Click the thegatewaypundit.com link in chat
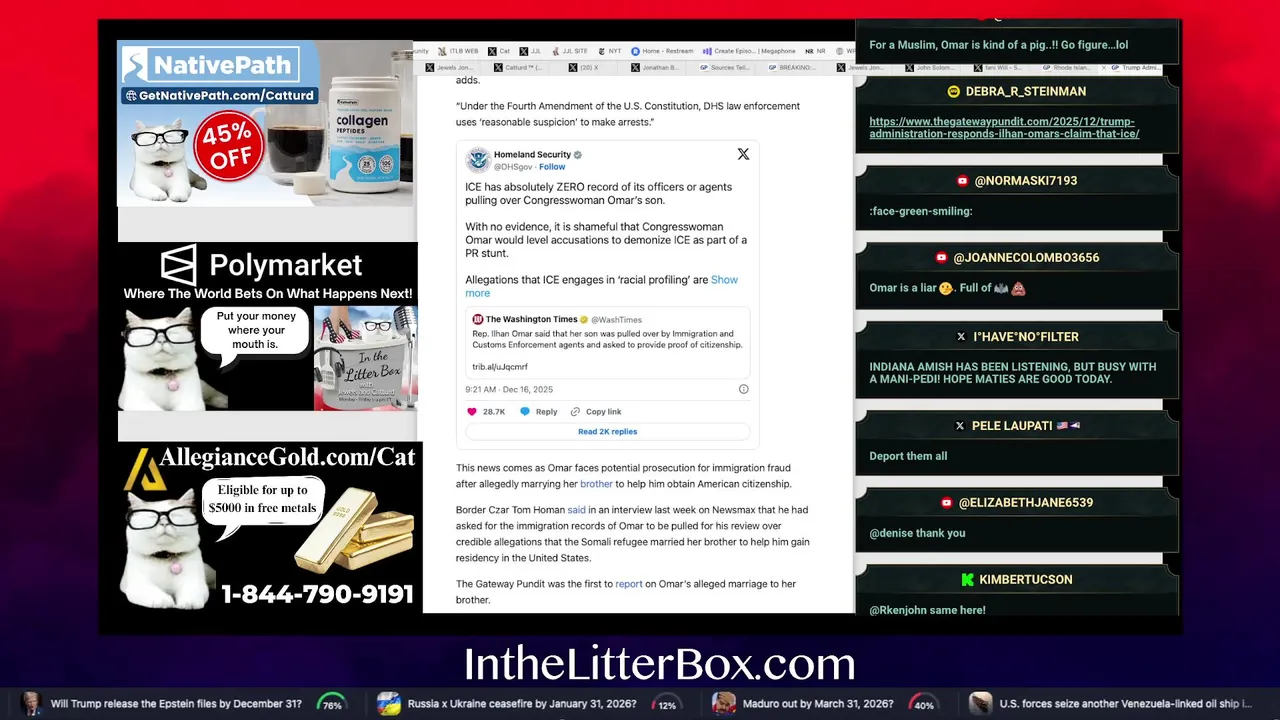1280x720 pixels. tap(1004, 128)
